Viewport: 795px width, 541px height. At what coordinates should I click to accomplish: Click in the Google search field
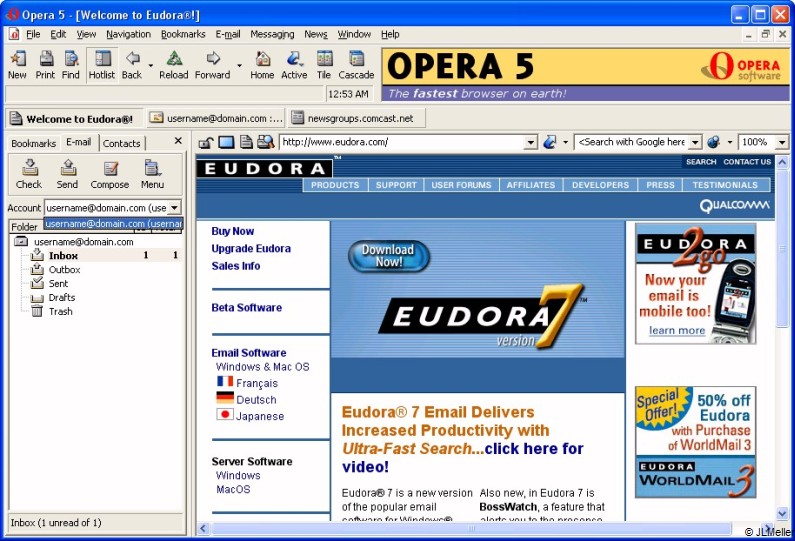(632, 142)
